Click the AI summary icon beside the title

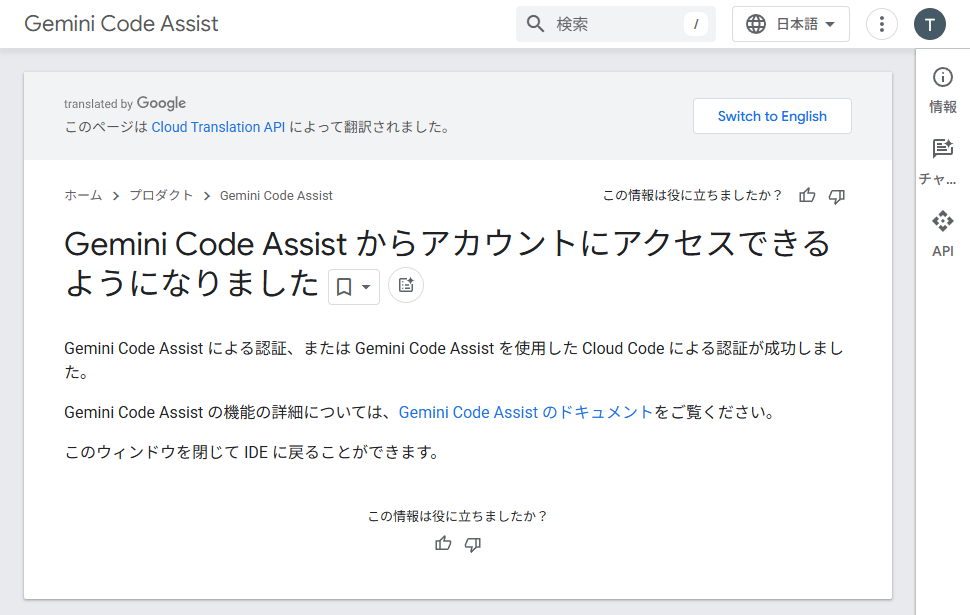click(405, 284)
